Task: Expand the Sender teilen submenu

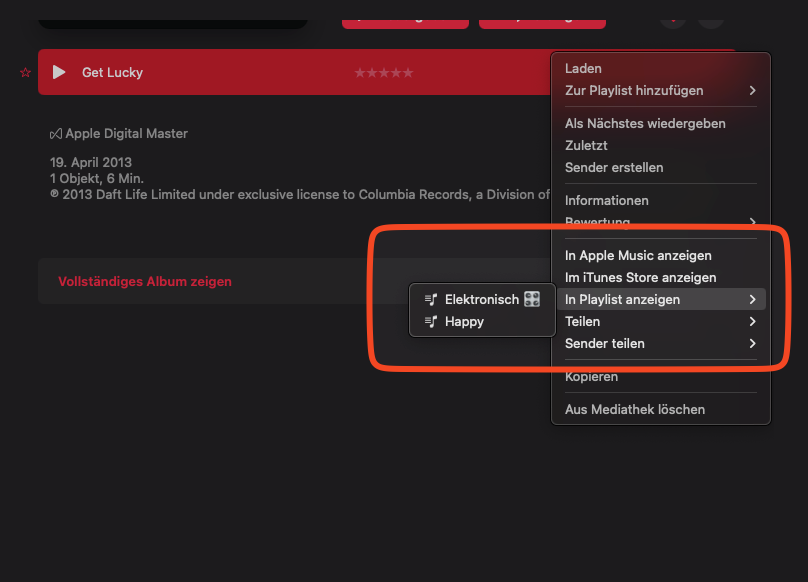Action: coord(752,344)
